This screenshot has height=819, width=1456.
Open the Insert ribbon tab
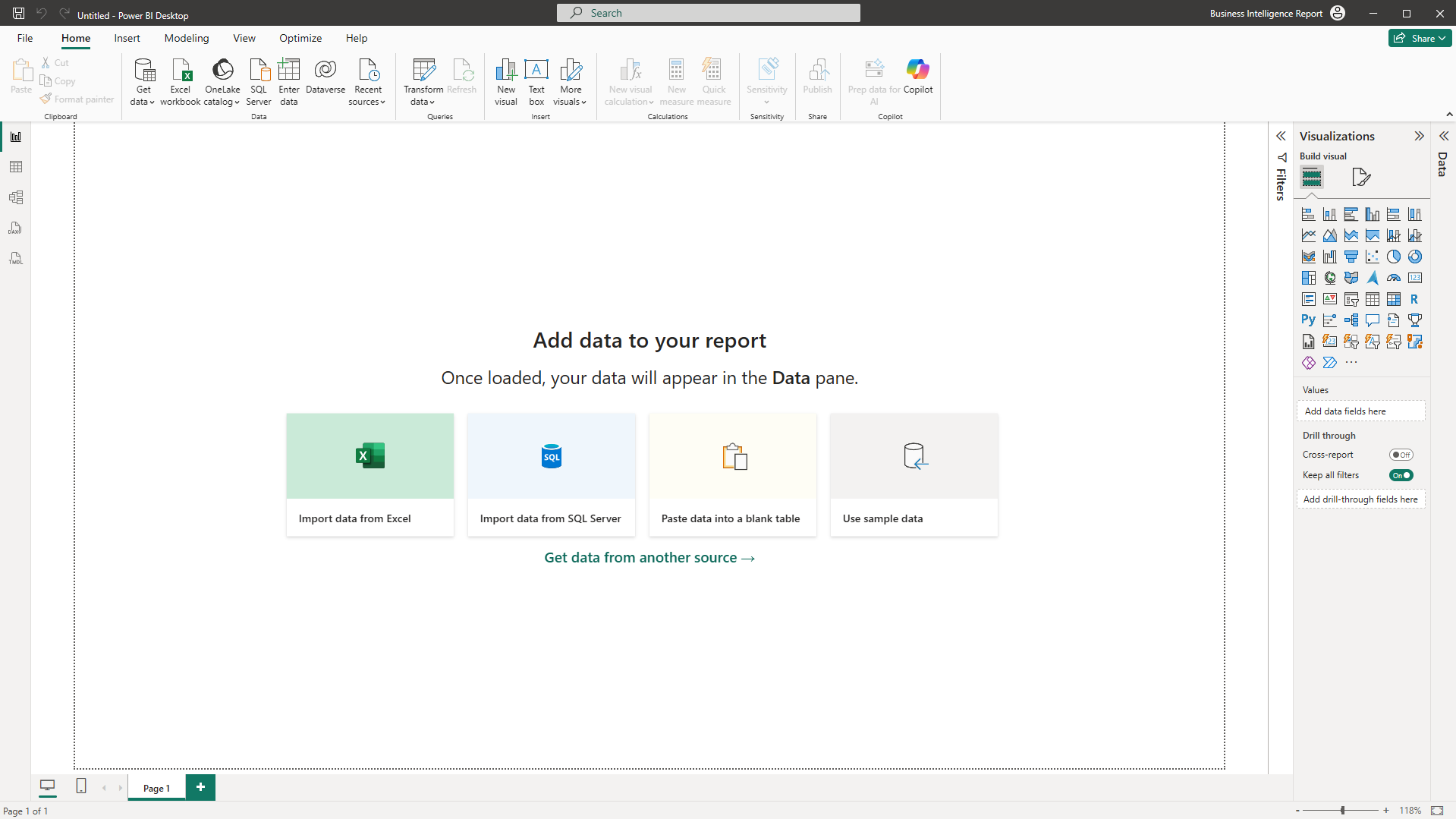coord(127,38)
